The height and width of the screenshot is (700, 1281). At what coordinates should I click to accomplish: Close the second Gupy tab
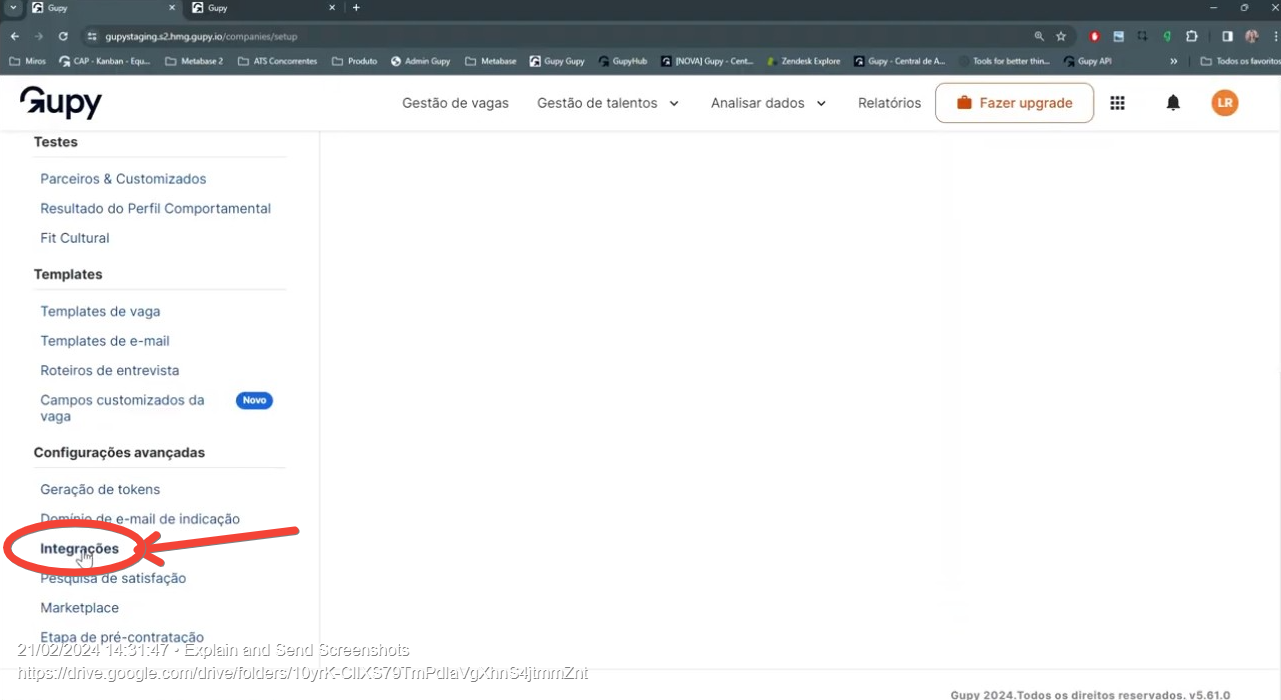(332, 8)
